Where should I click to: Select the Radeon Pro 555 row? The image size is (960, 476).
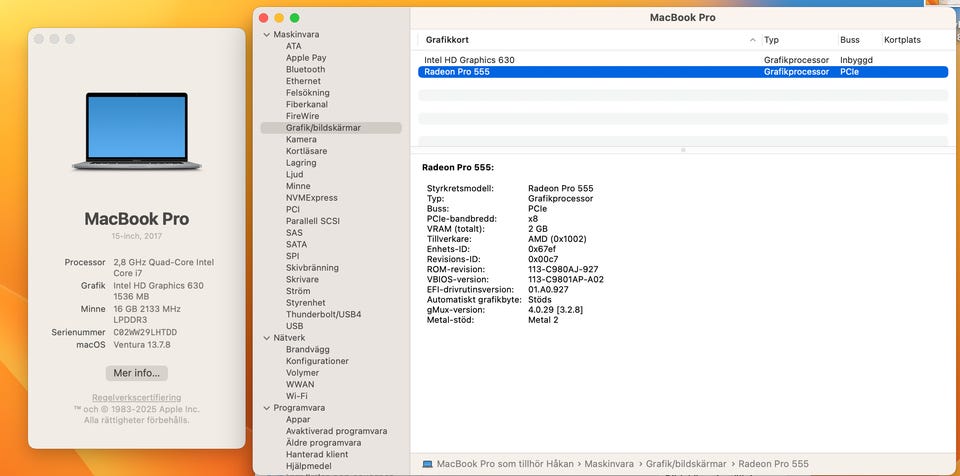pyautogui.click(x=683, y=72)
